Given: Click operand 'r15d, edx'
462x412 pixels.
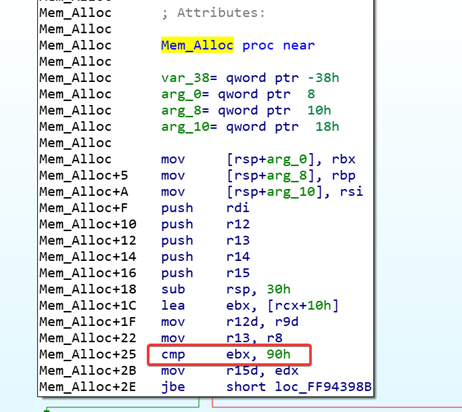Looking at the screenshot, I should 262,371.
